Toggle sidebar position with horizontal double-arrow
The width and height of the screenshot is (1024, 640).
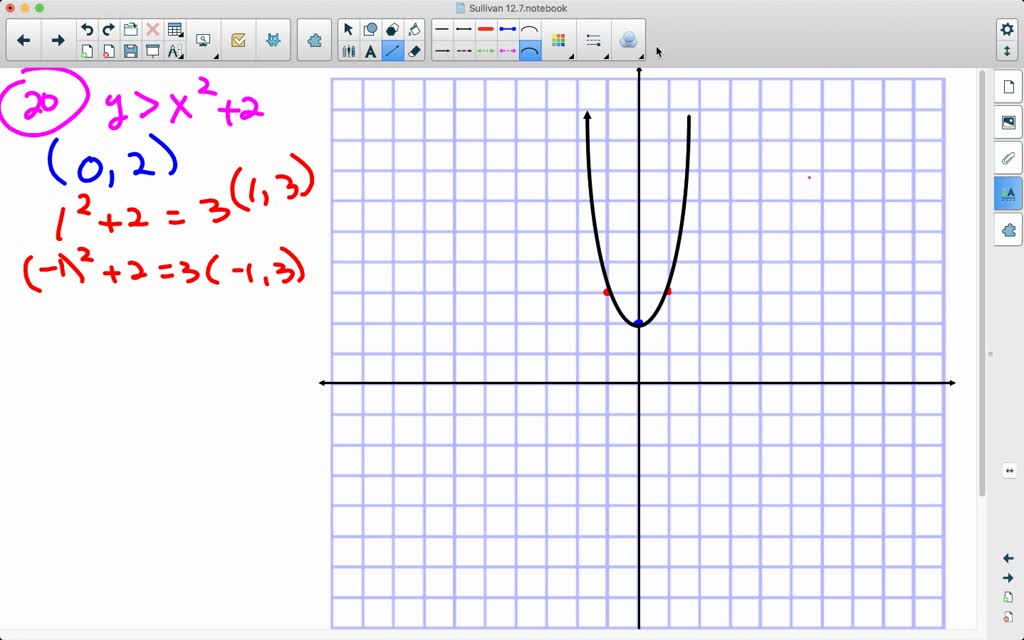click(x=1009, y=471)
